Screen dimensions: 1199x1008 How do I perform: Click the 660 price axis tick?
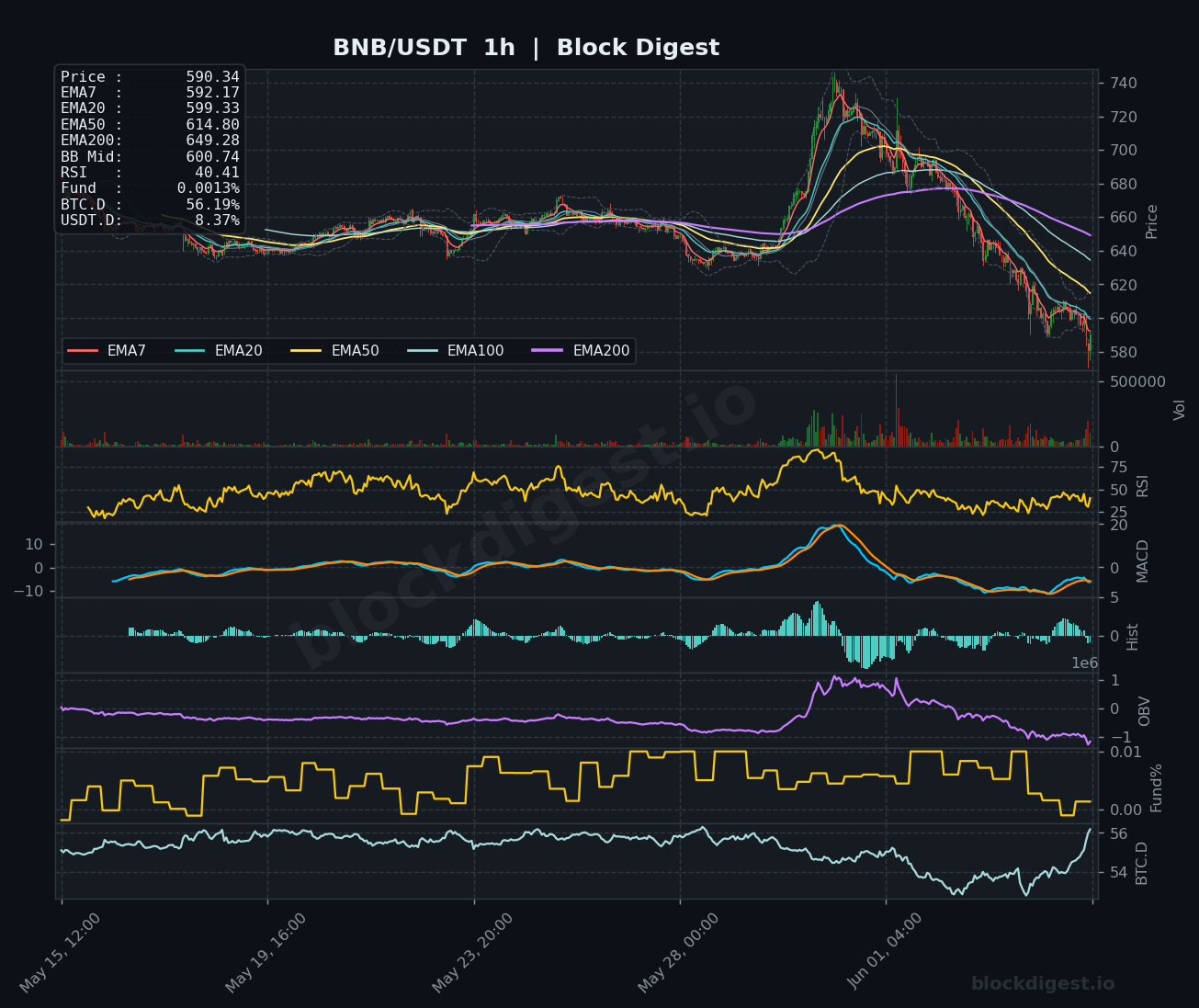point(1125,218)
